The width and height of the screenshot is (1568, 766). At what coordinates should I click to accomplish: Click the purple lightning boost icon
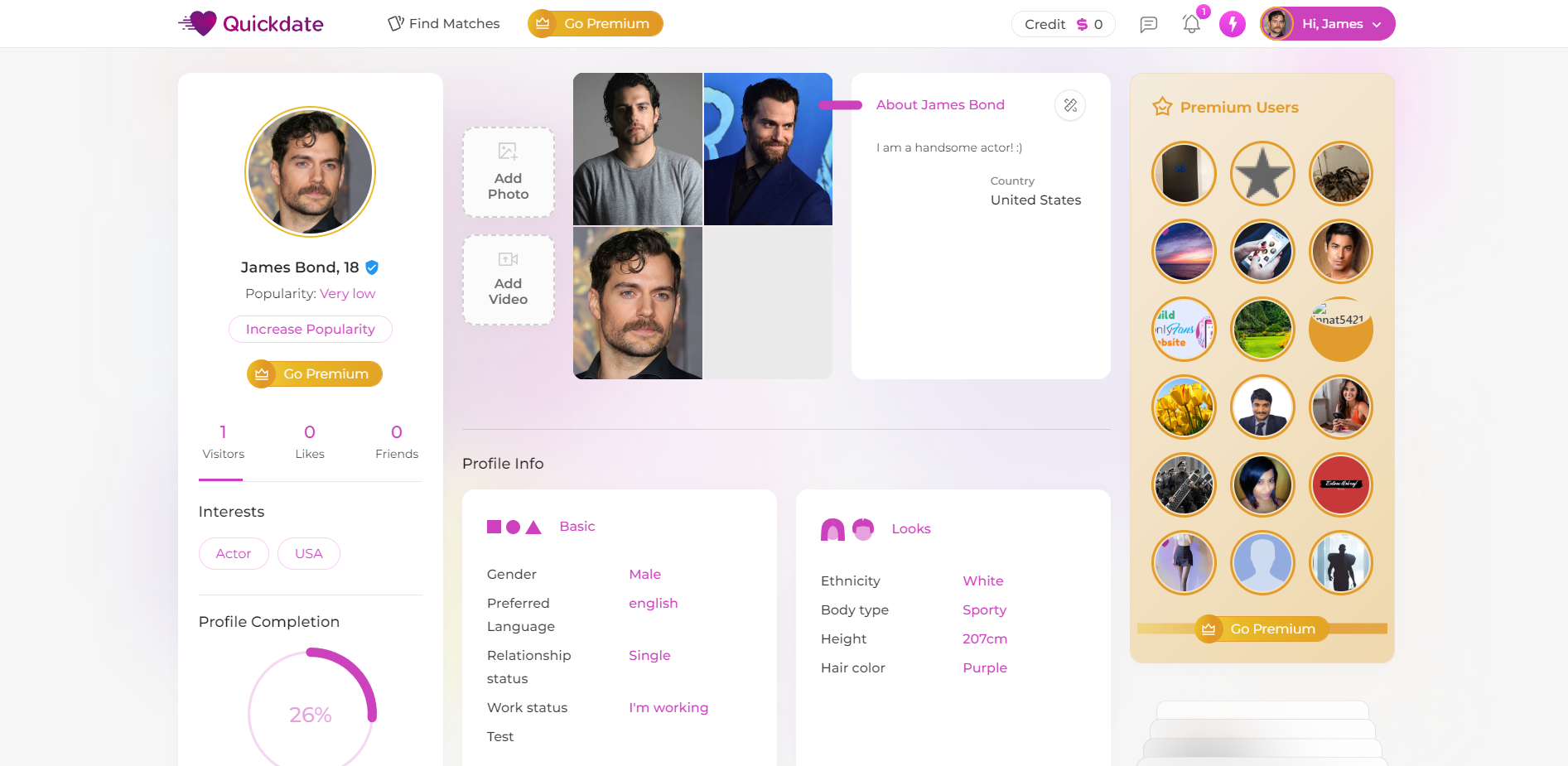coord(1233,24)
